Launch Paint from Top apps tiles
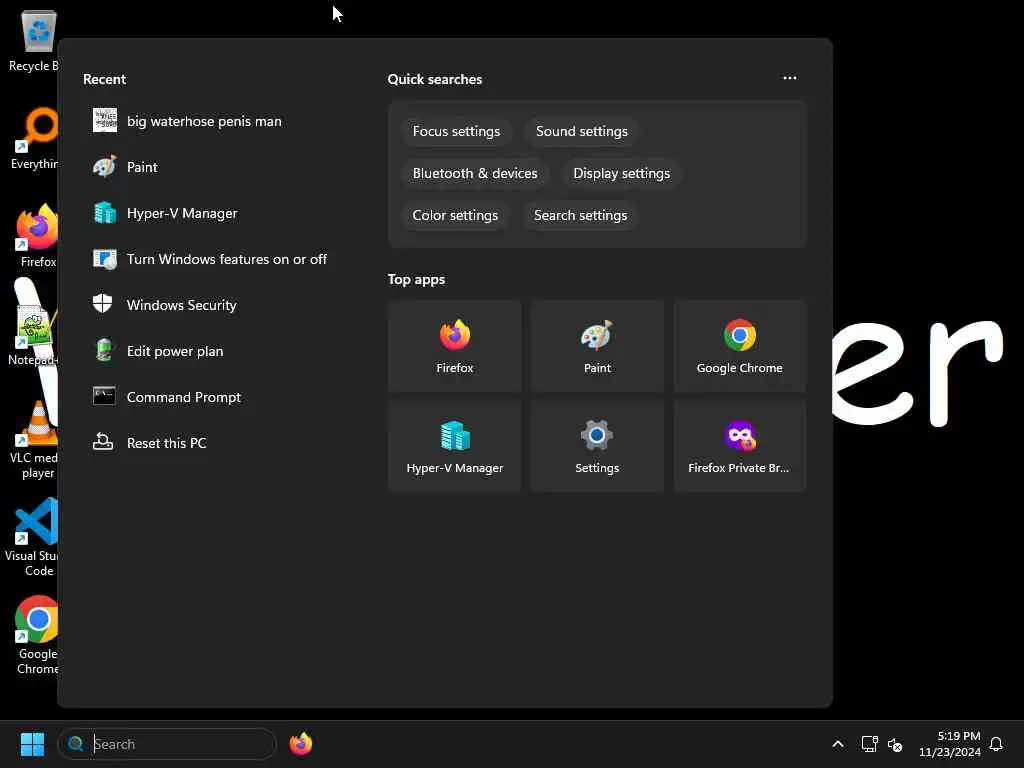 (x=597, y=346)
